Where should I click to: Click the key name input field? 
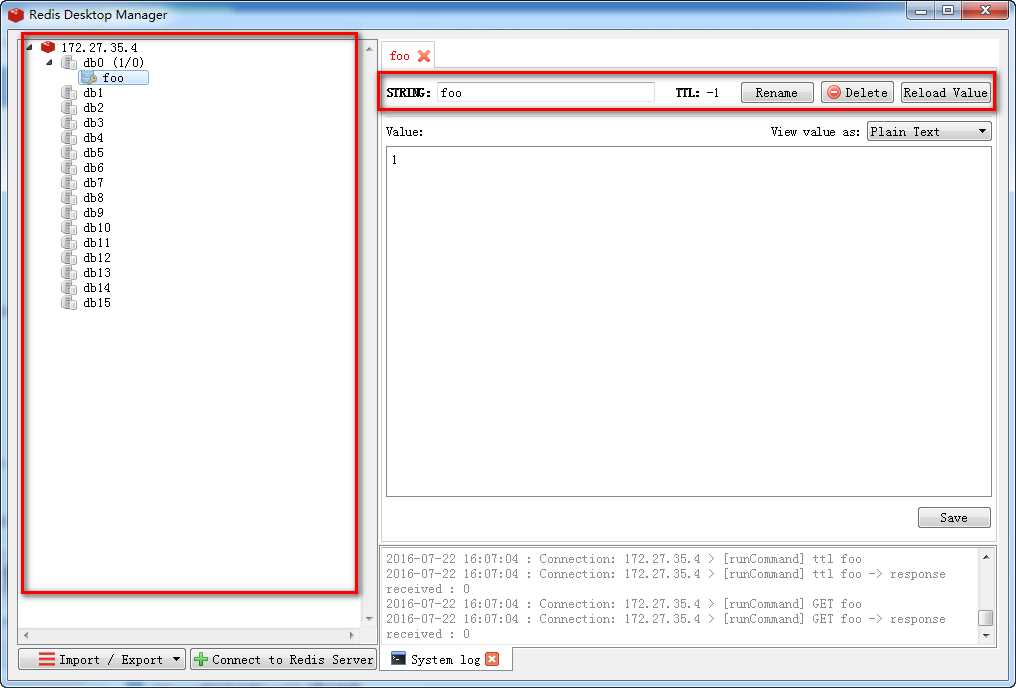click(x=546, y=93)
